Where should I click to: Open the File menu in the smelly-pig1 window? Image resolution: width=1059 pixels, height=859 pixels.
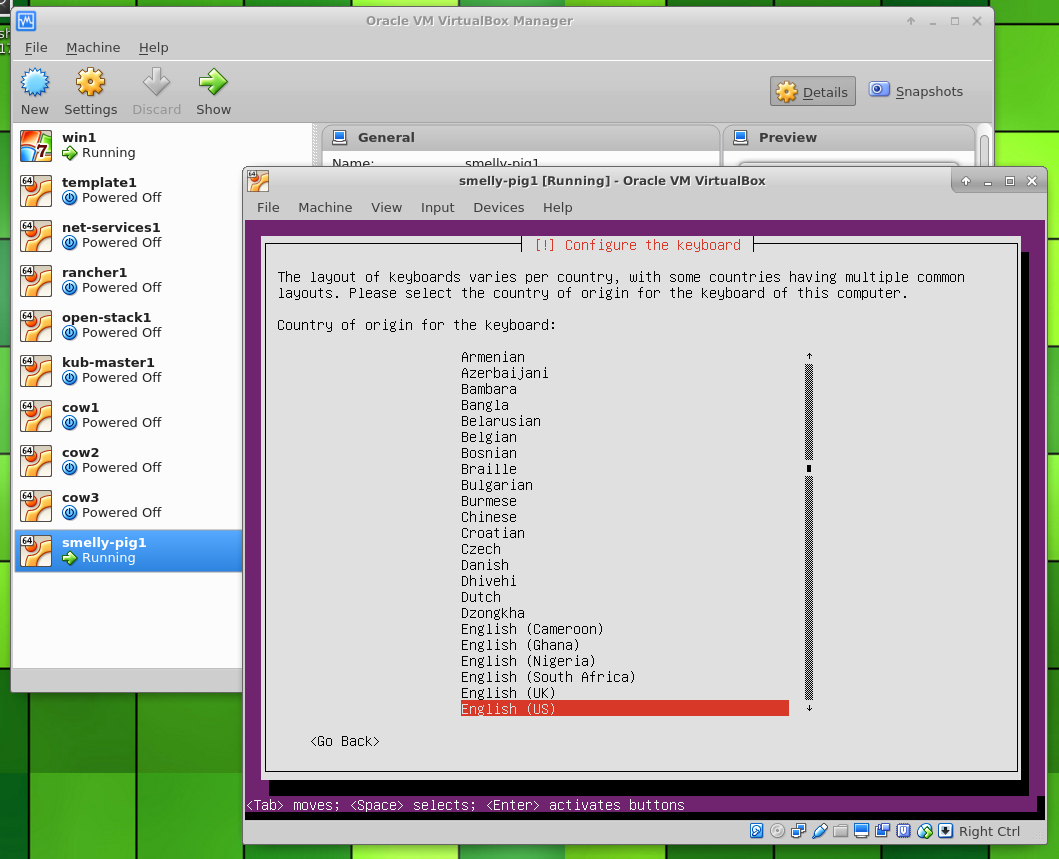coord(268,207)
